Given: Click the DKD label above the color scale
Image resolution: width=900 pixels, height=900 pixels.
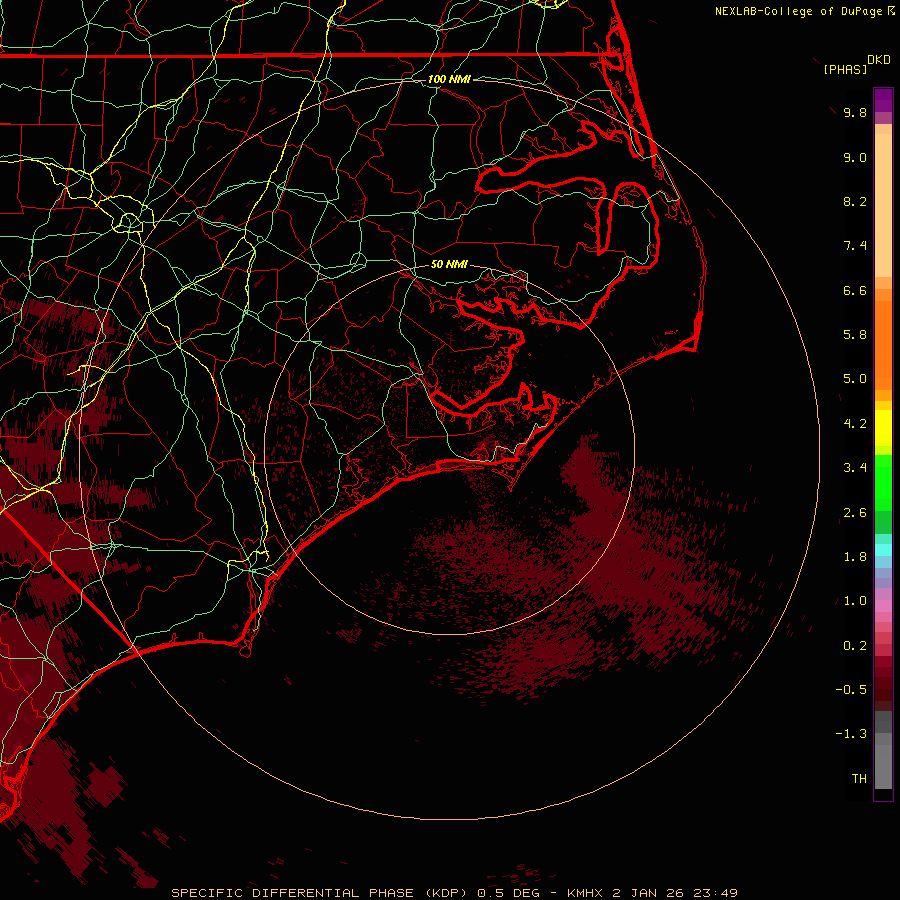Looking at the screenshot, I should tap(879, 60).
